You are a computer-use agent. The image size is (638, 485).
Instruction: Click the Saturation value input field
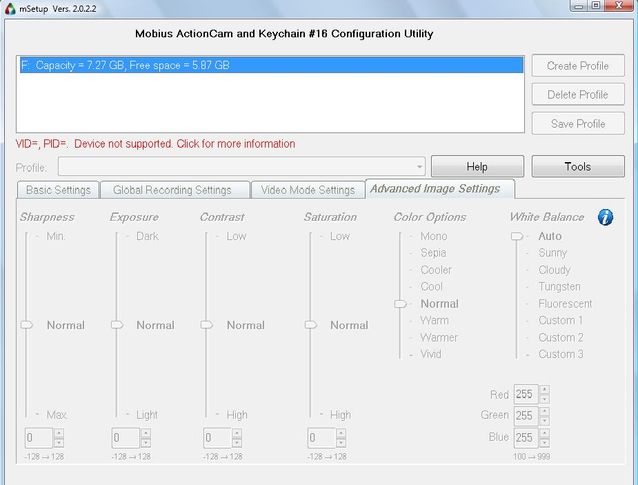click(321, 438)
